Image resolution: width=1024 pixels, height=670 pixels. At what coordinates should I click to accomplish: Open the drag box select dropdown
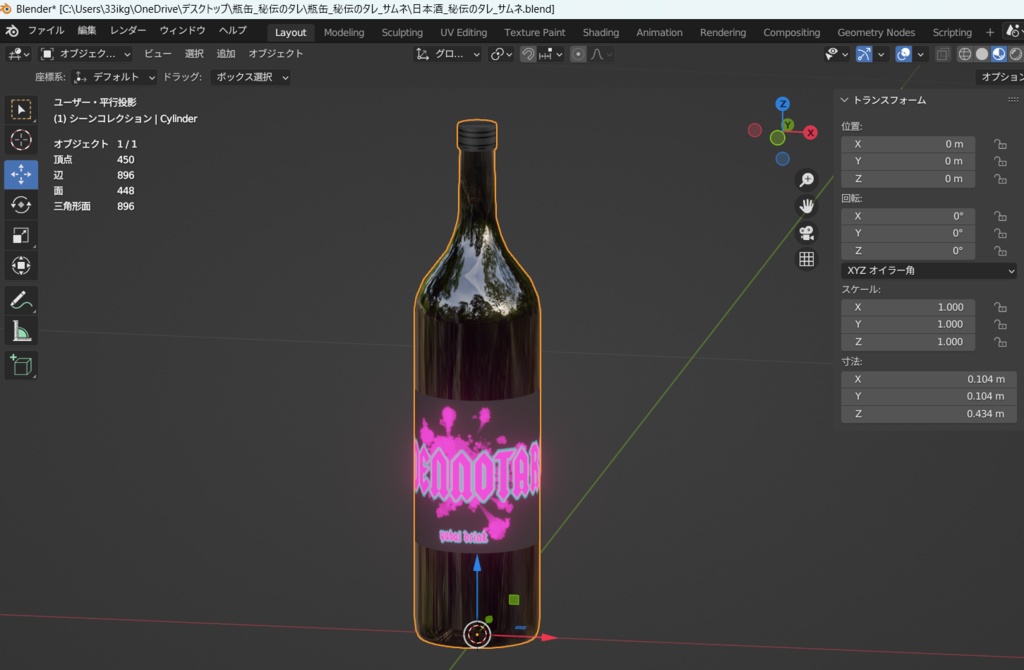click(x=251, y=77)
